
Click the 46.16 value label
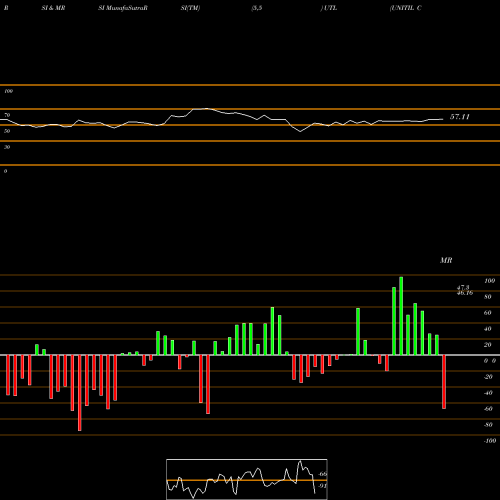465,293
